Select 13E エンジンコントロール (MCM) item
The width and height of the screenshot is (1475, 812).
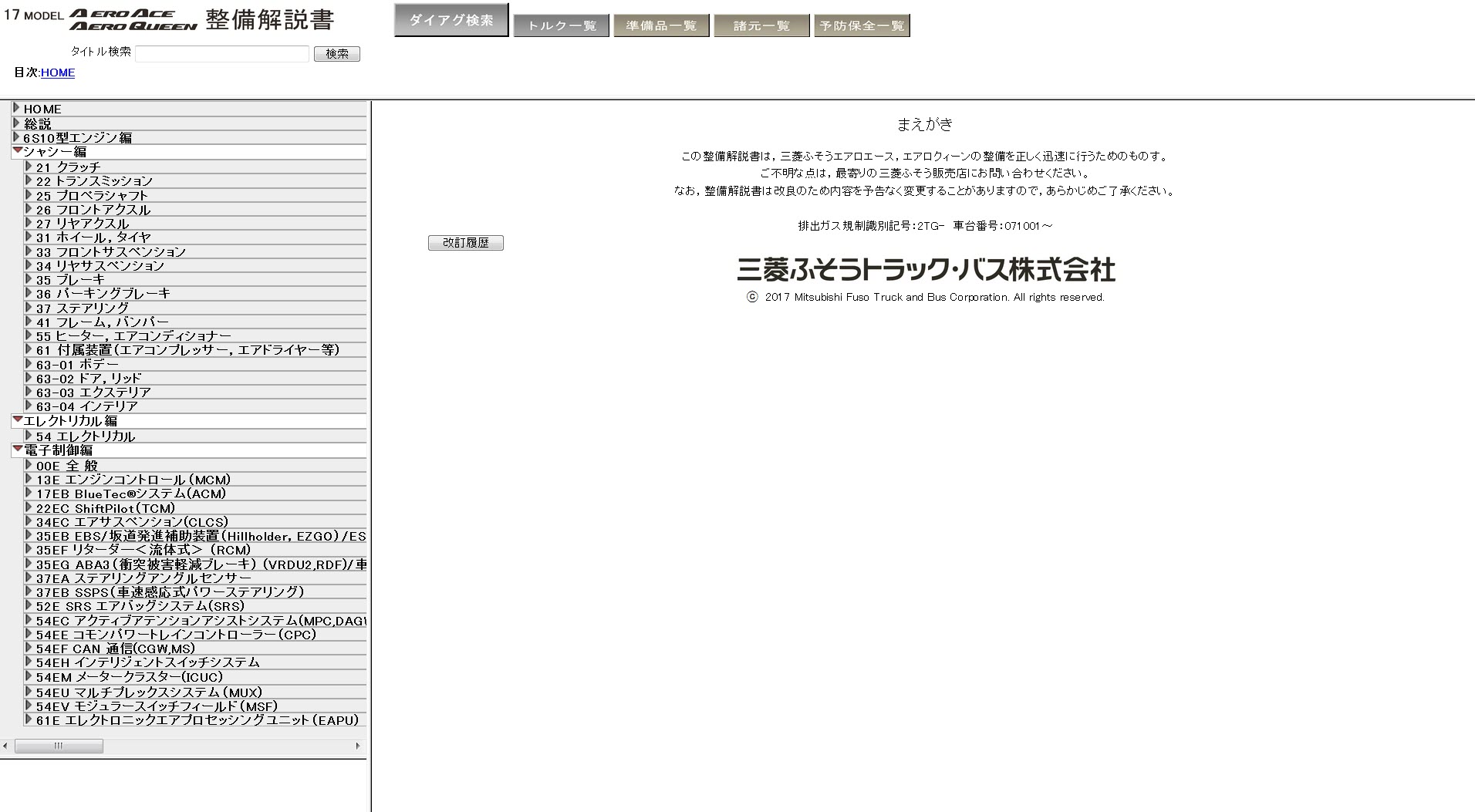click(x=133, y=480)
